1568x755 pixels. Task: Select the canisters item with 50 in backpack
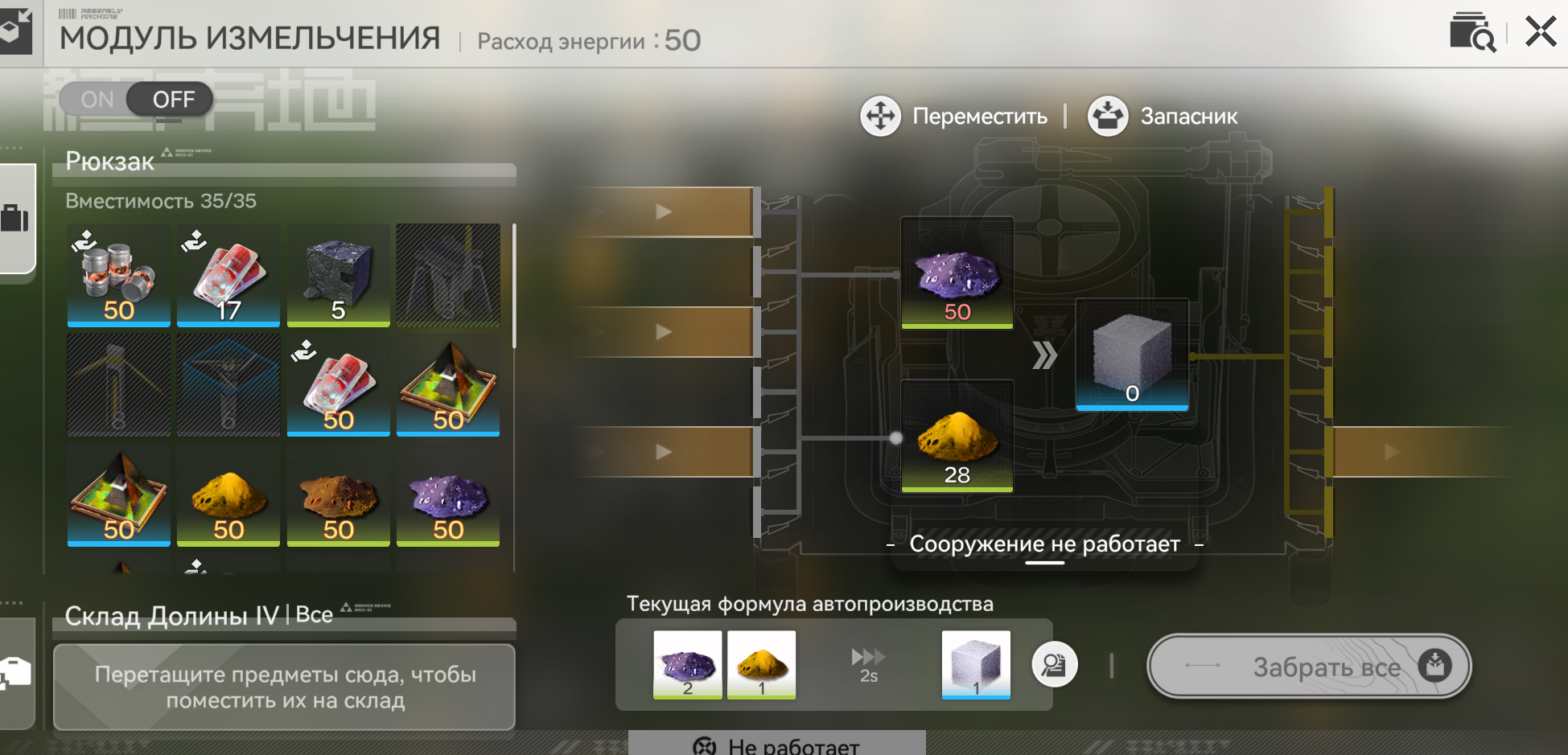(x=119, y=275)
